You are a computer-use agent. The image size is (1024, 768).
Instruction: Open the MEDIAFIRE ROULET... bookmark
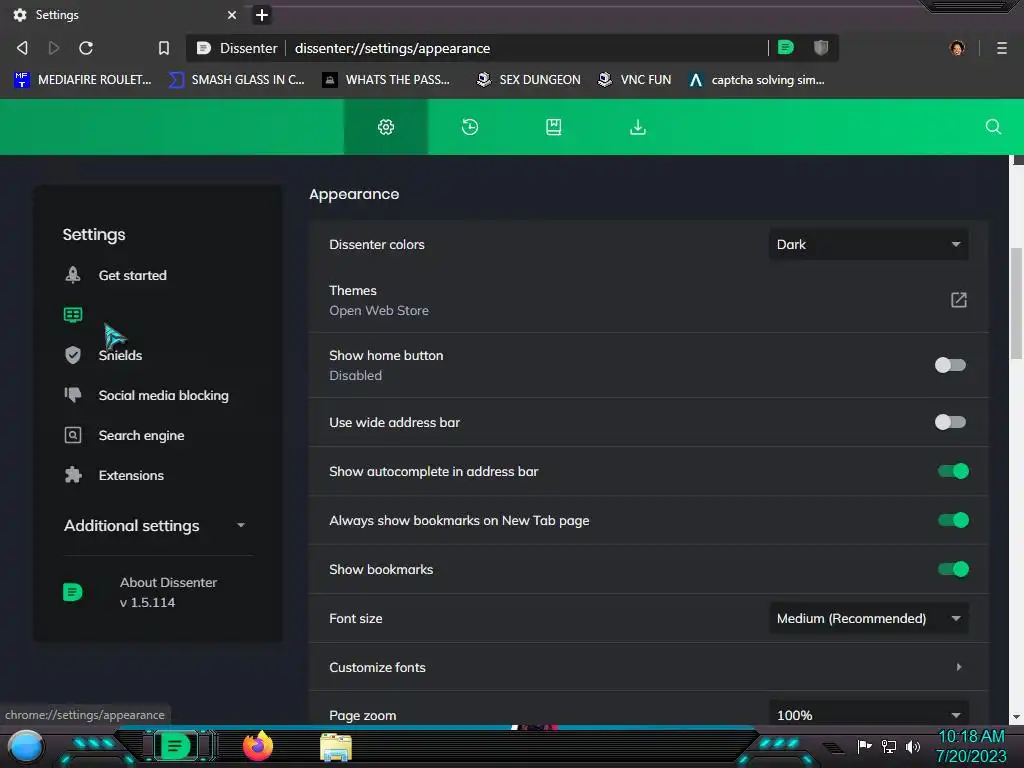pyautogui.click(x=83, y=80)
